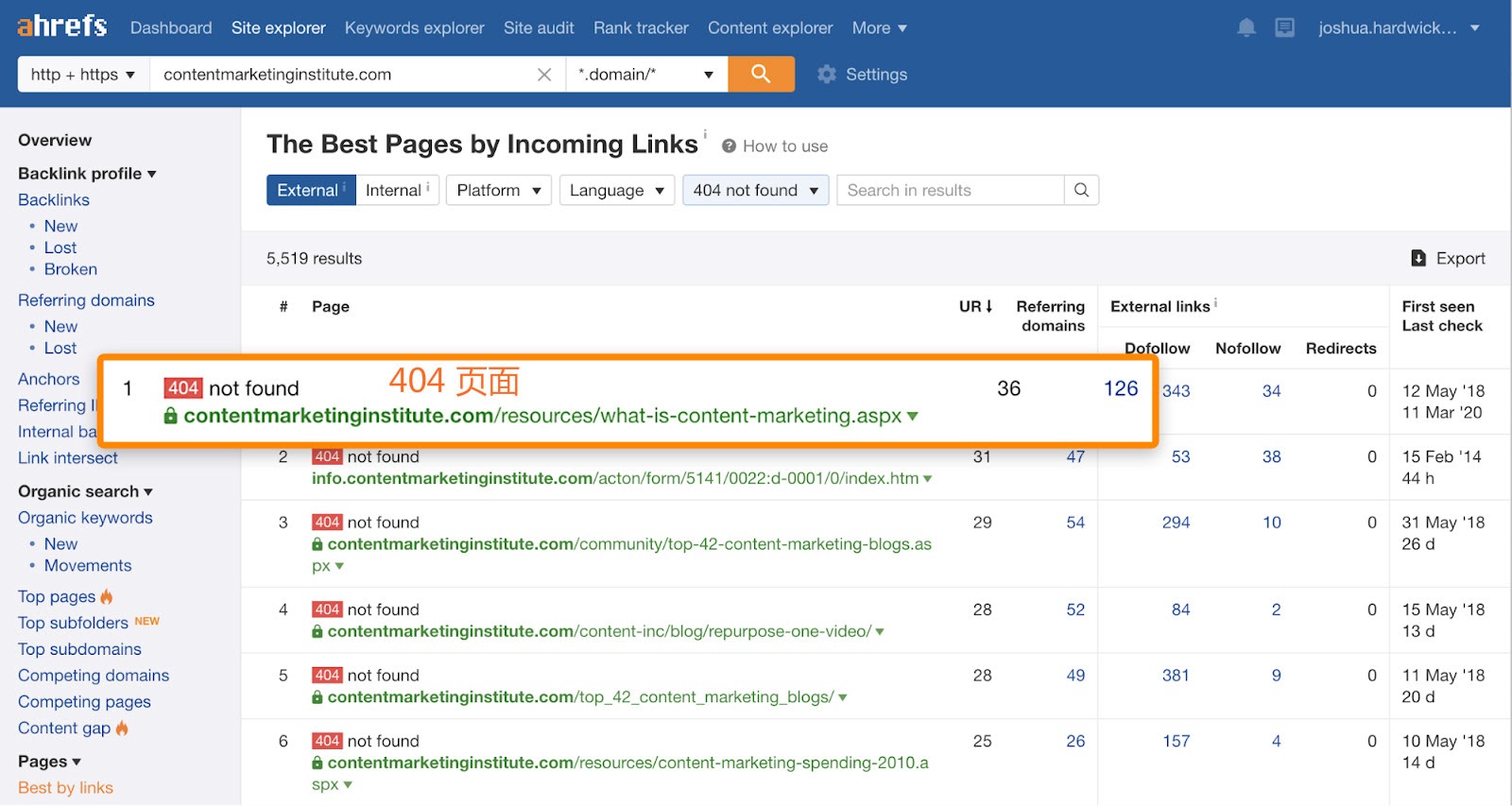The width and height of the screenshot is (1512, 806).
Task: Switch to the External links toggle
Action: 310,190
